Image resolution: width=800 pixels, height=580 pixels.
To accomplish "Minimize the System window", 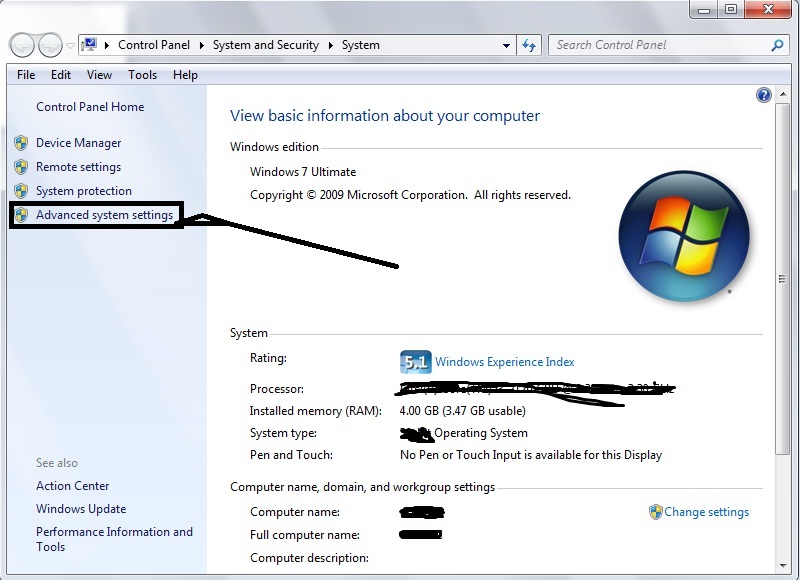I will pos(705,10).
